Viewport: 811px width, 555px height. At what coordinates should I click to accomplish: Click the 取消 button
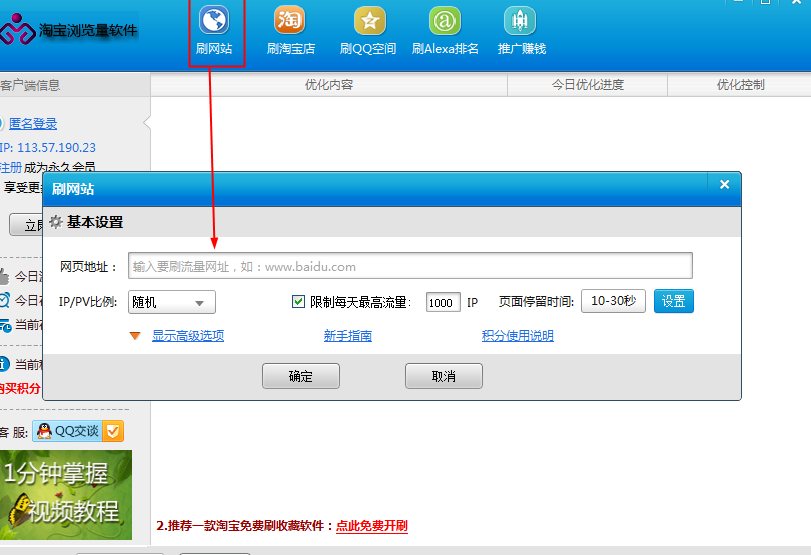[444, 376]
